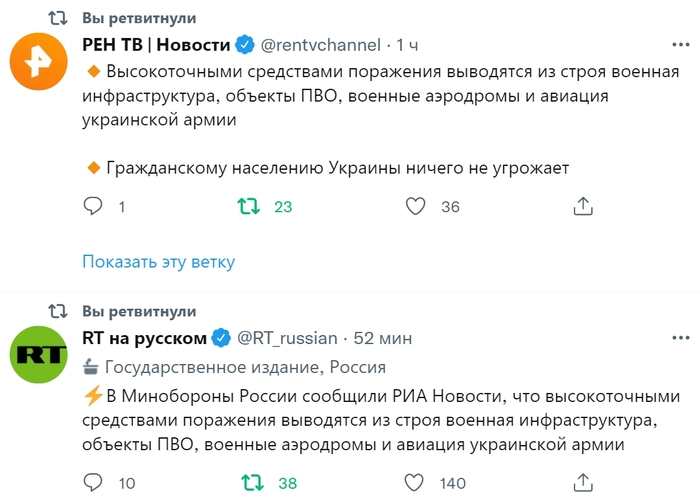
Task: Open the 1 ч timestamp of the REN TV tweet
Action: coord(407,45)
